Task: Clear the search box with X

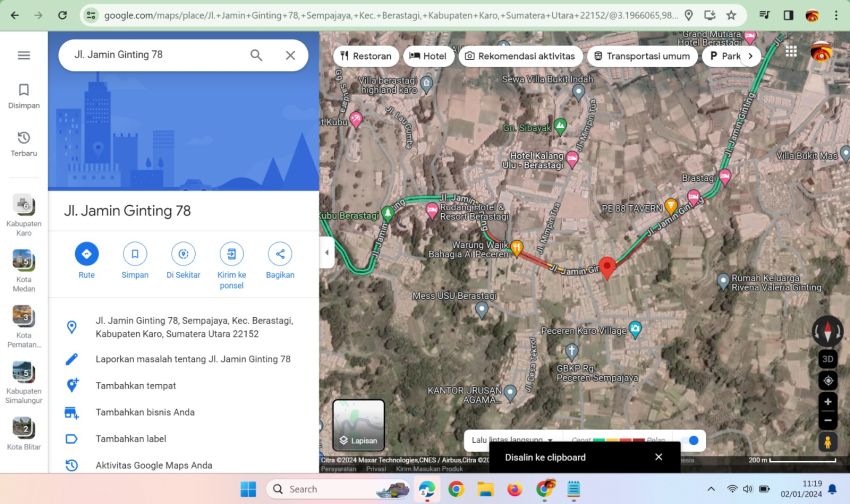Action: (x=291, y=55)
